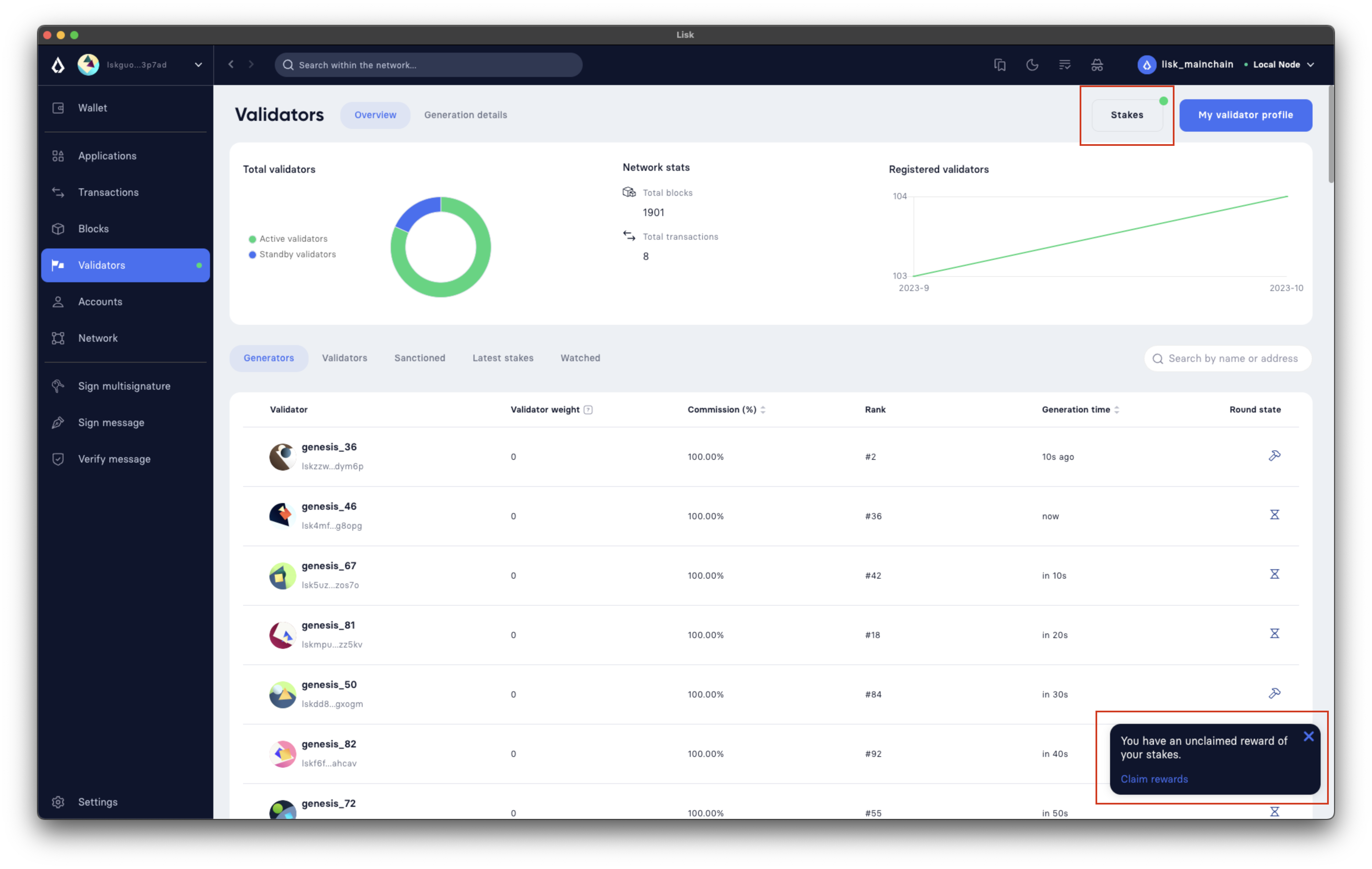Click the Total transactions icon

coord(629,236)
